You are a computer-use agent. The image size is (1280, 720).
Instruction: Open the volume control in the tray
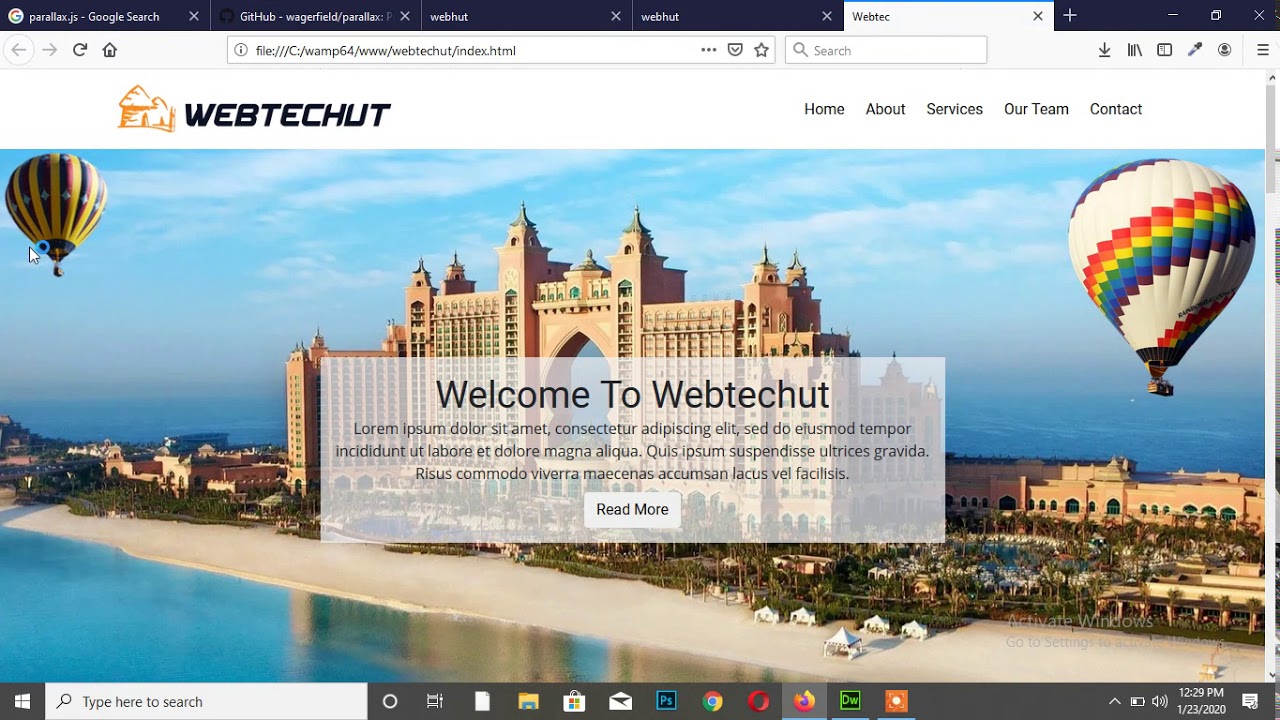coord(1160,701)
